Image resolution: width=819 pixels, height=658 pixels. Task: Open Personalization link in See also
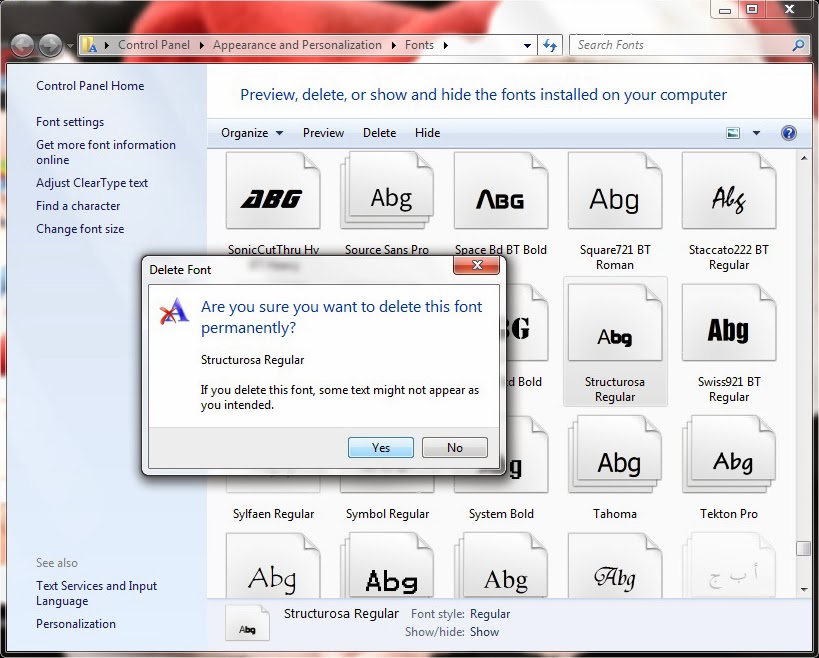click(x=76, y=624)
